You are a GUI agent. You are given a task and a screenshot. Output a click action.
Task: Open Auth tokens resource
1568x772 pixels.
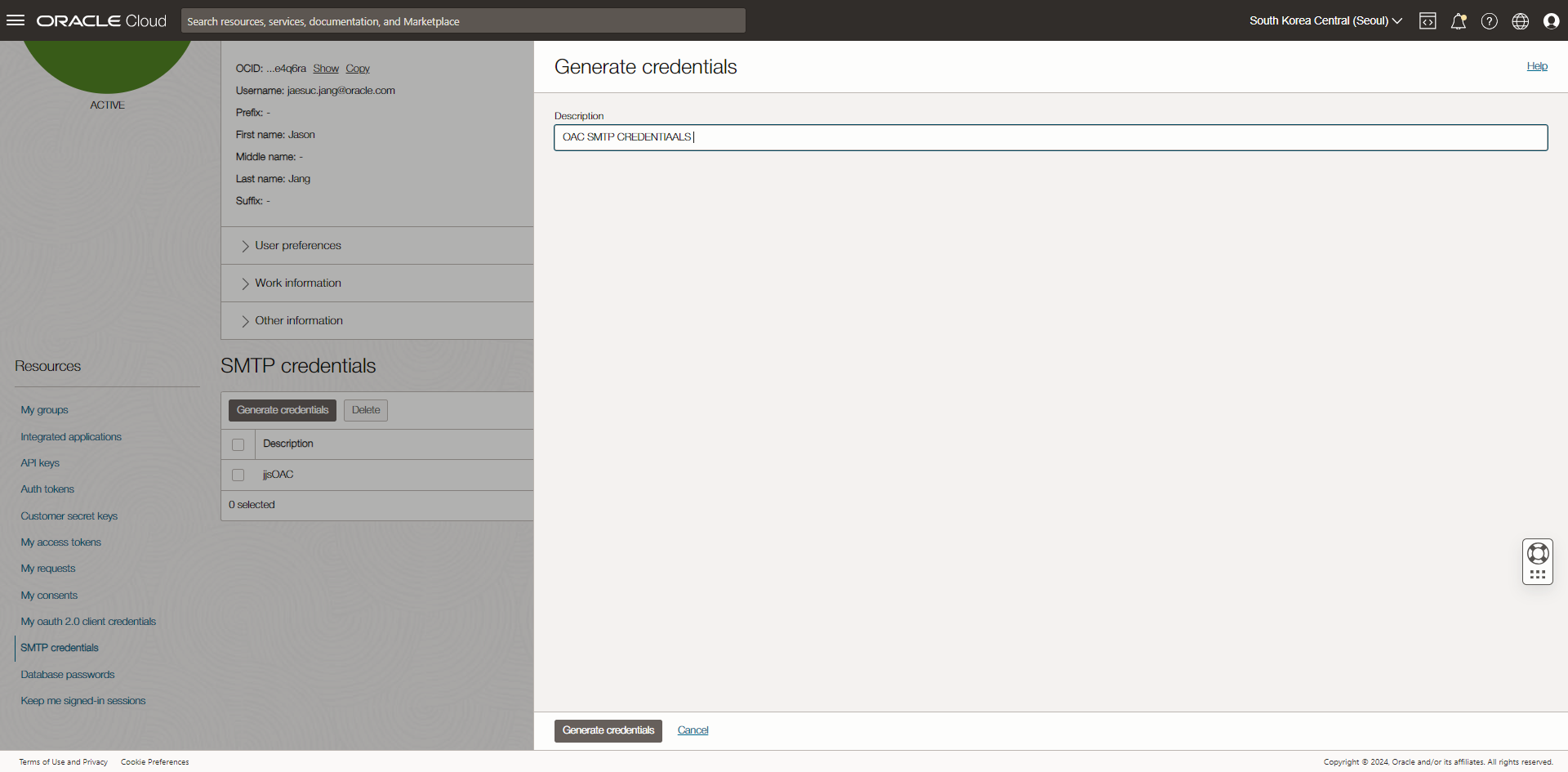47,489
